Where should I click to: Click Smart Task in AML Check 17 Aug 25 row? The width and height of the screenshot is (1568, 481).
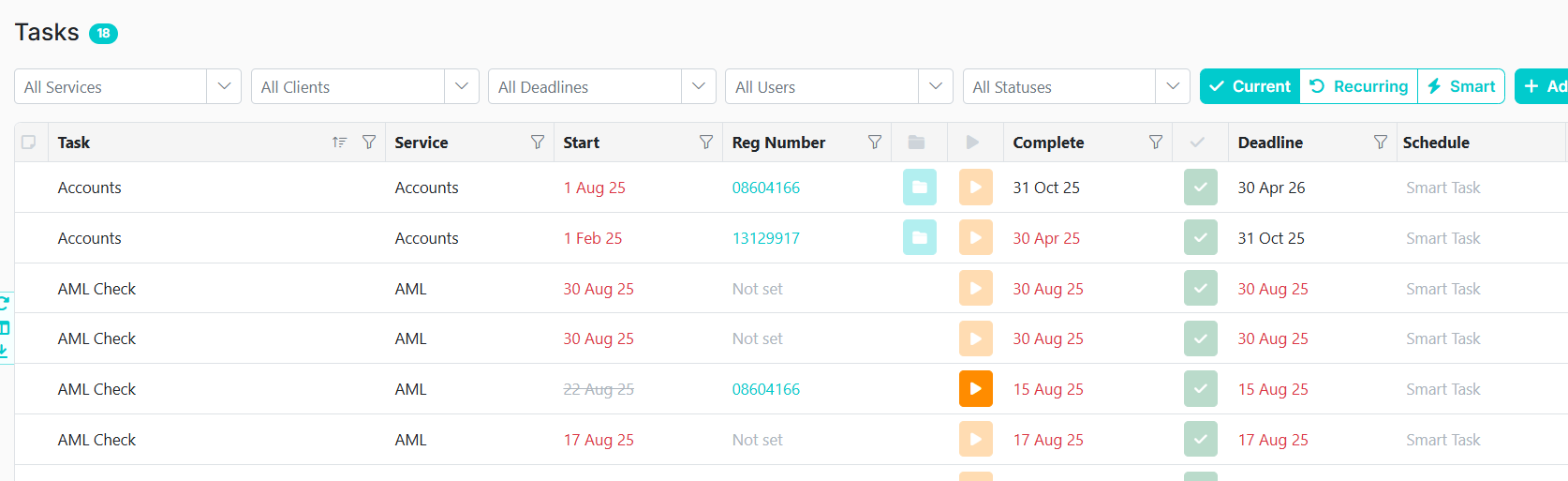pyautogui.click(x=1443, y=440)
